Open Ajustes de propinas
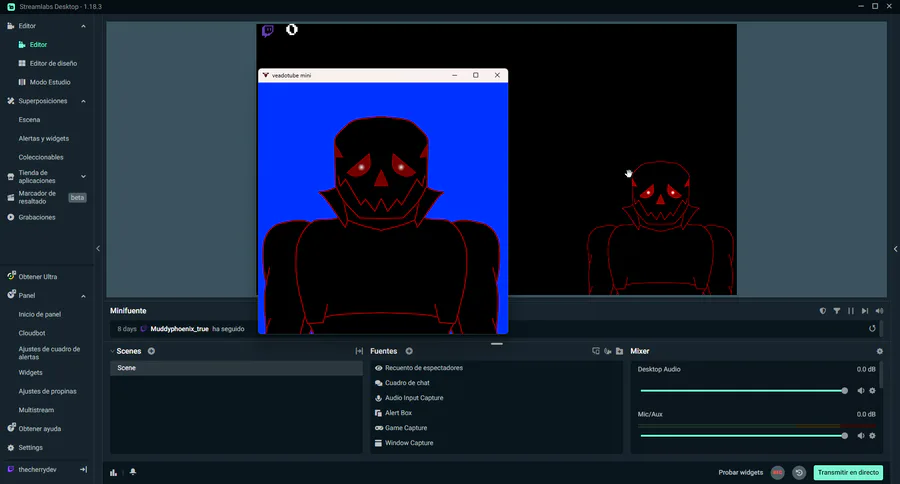This screenshot has height=484, width=900. 47,392
